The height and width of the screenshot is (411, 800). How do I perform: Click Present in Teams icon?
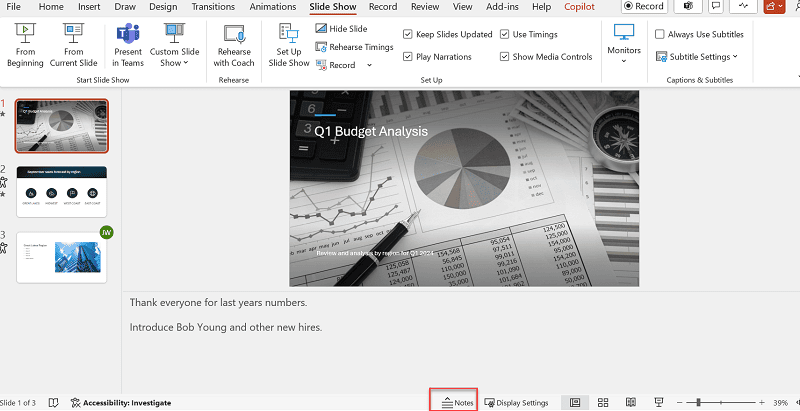click(x=127, y=45)
